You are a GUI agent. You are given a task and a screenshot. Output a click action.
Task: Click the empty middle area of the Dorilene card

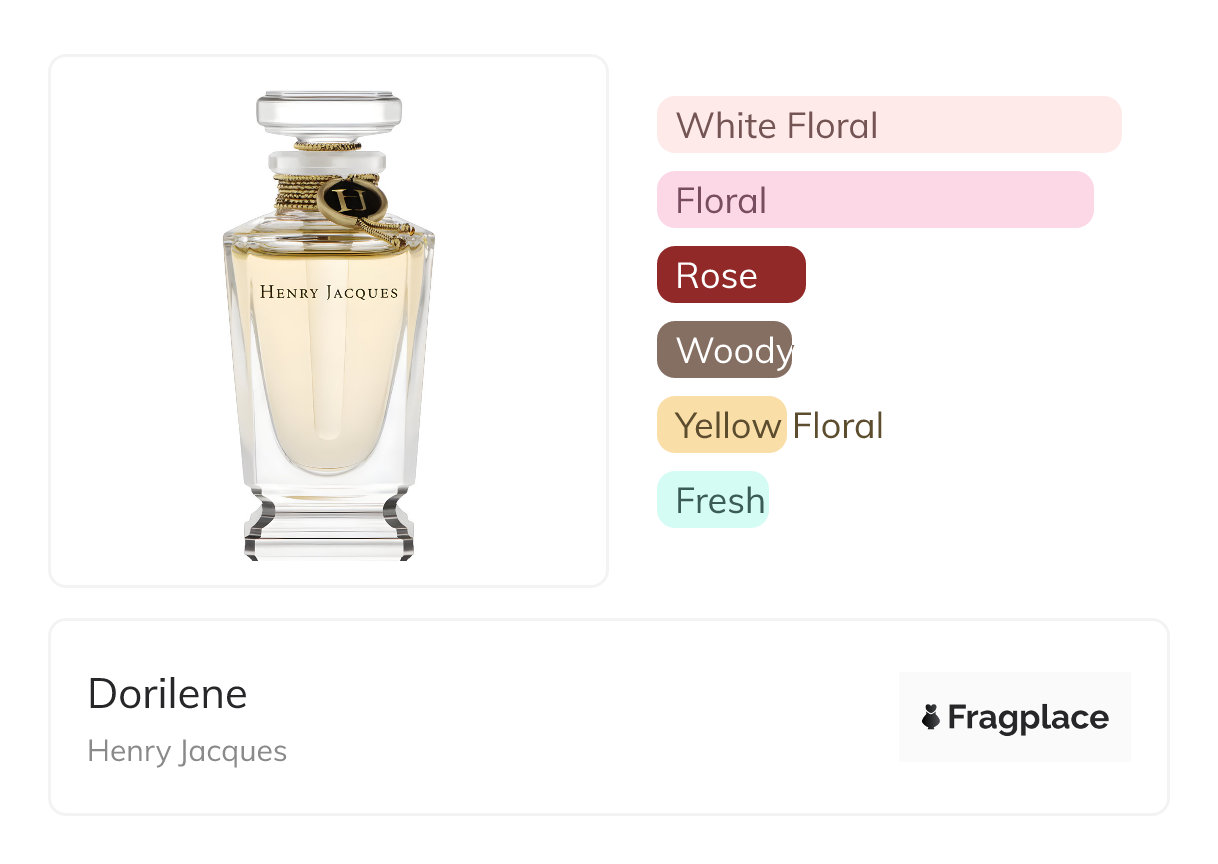580,717
